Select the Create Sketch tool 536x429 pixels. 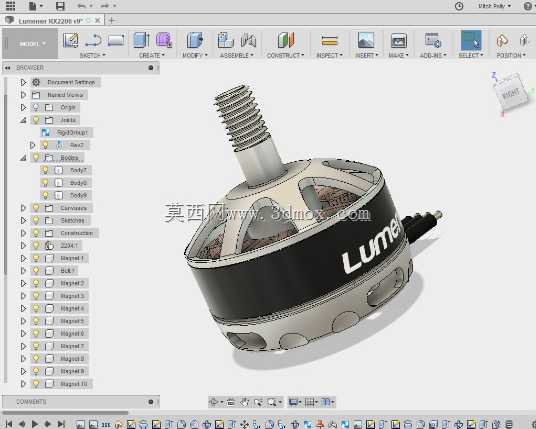pyautogui.click(x=71, y=40)
